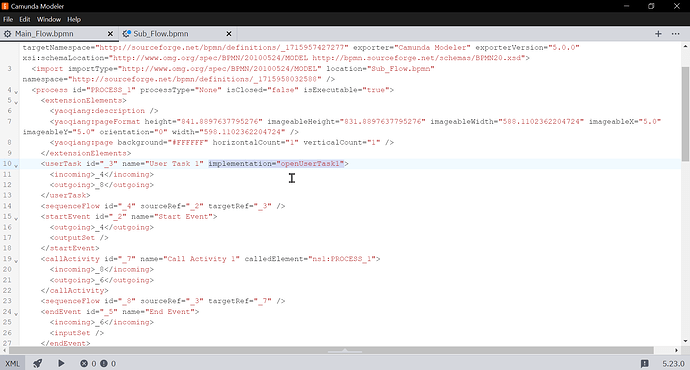The width and height of the screenshot is (690, 370).
Task: Collapse extensionElements fold at line 5
Action: click(16, 103)
